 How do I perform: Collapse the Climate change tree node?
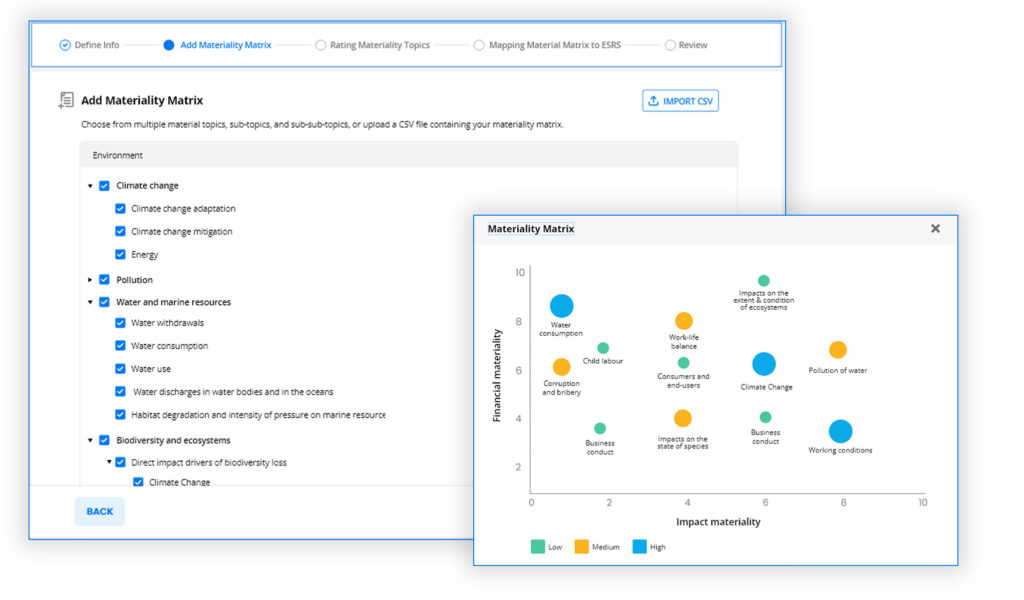(88, 185)
